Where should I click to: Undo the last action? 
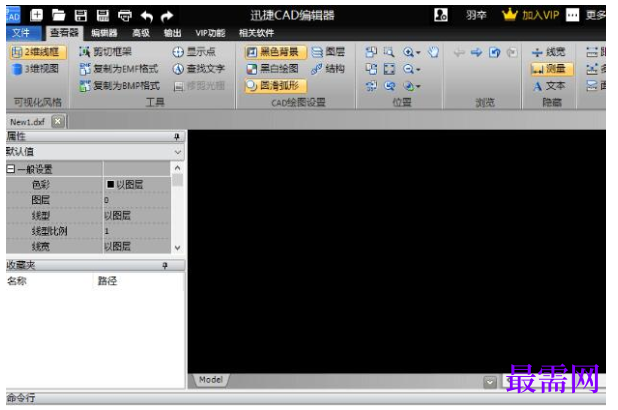coord(147,16)
